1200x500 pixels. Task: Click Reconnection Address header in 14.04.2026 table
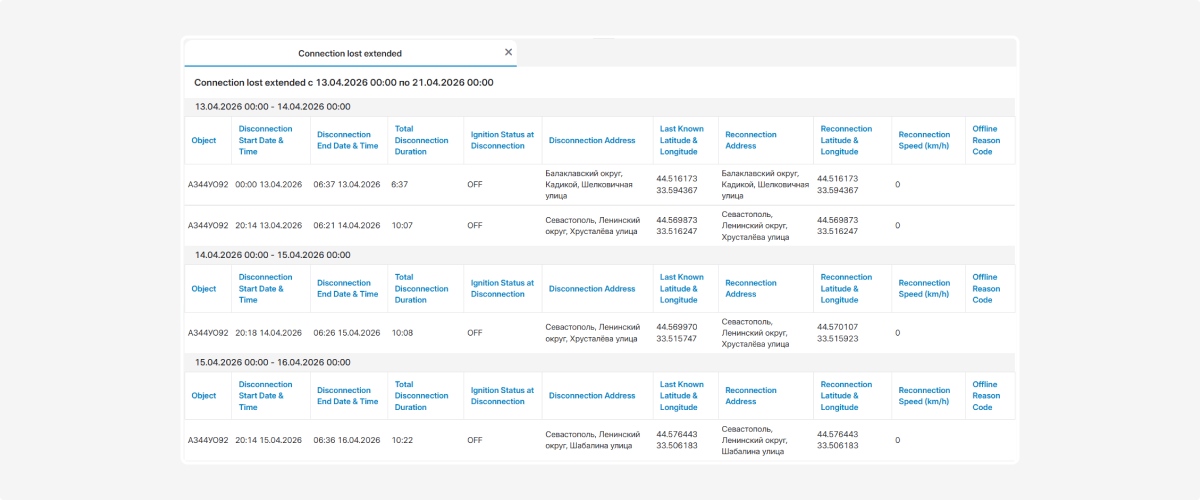751,289
